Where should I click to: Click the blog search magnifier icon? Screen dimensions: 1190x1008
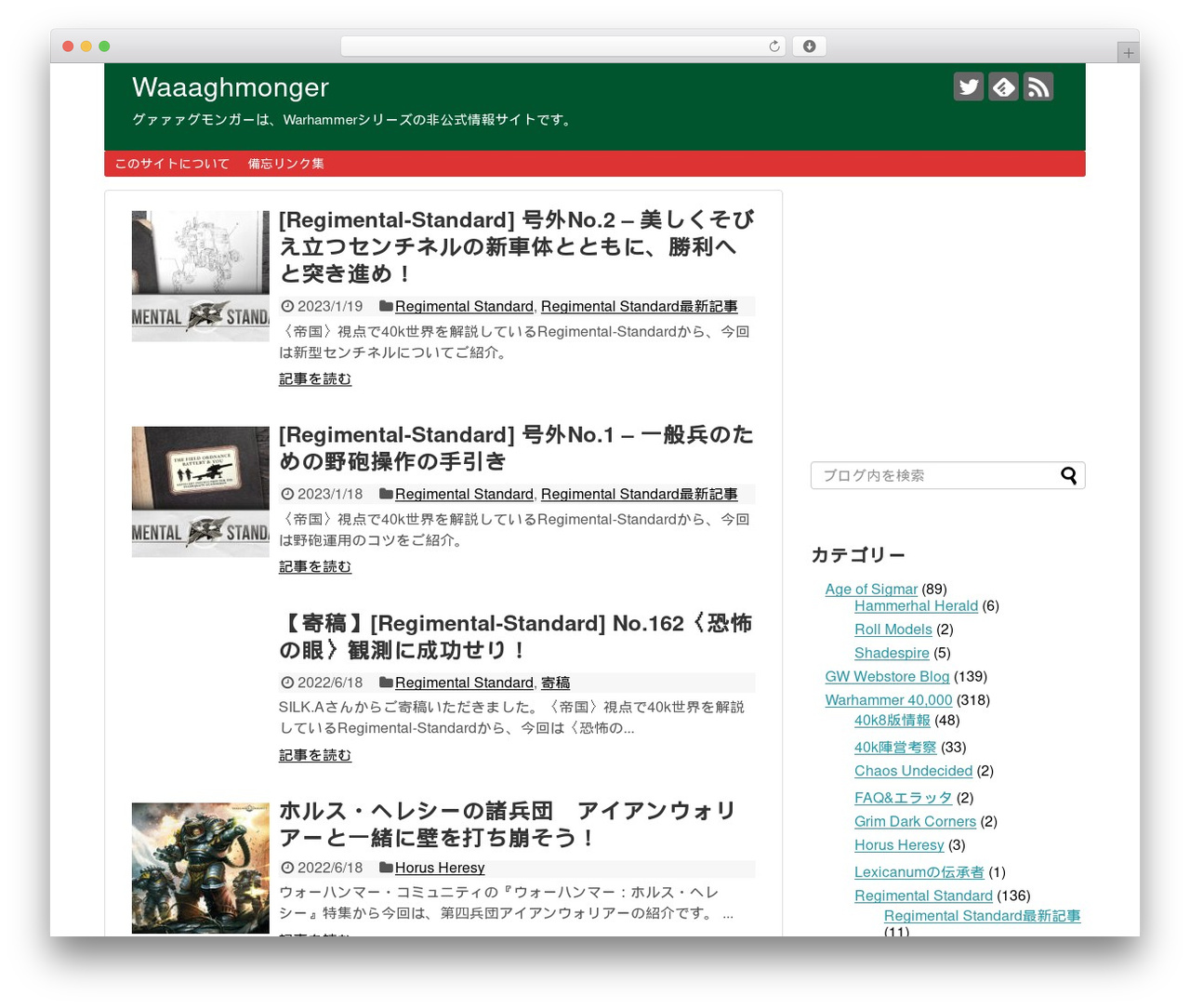(x=1069, y=475)
